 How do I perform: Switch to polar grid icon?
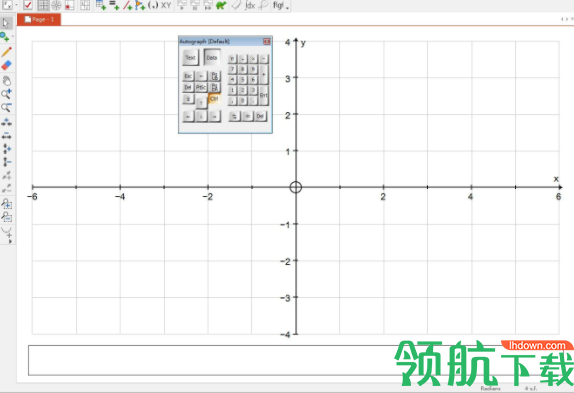click(56, 5)
